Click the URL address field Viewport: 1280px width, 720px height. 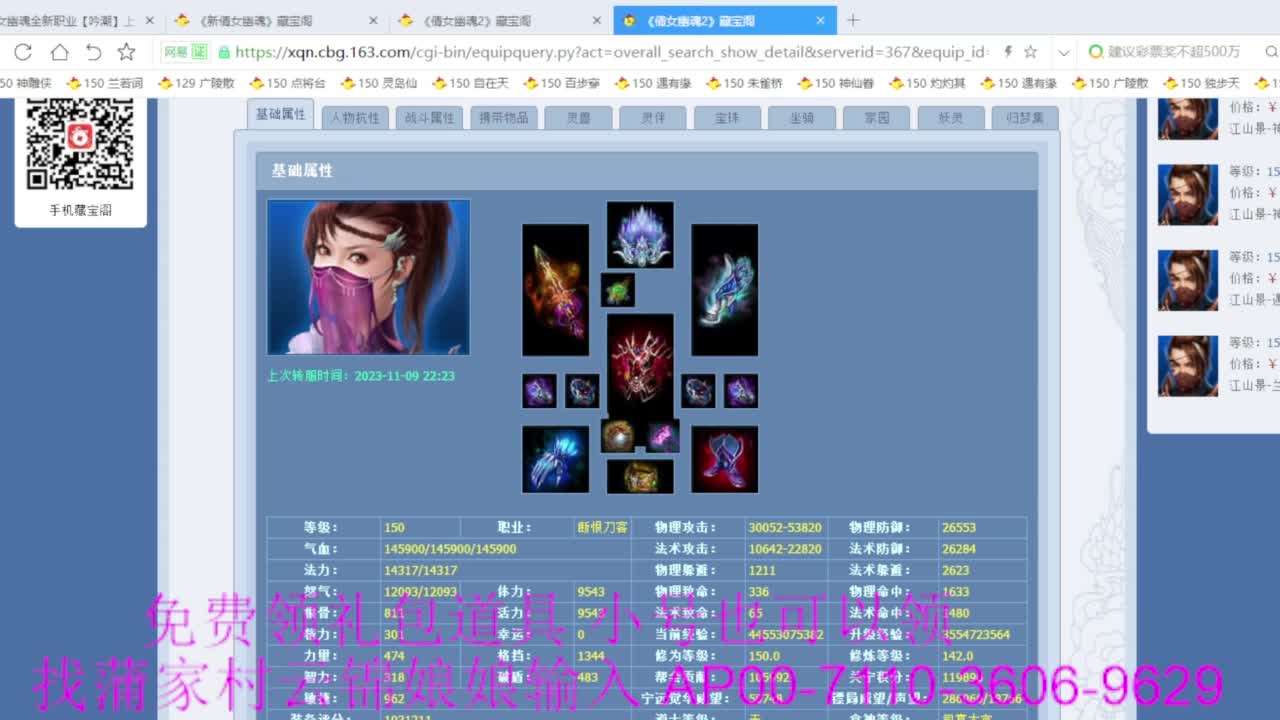point(612,52)
